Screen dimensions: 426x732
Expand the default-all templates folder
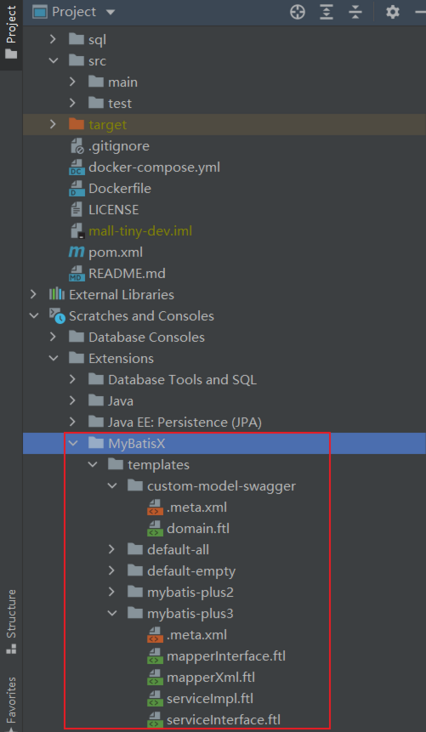[112, 549]
